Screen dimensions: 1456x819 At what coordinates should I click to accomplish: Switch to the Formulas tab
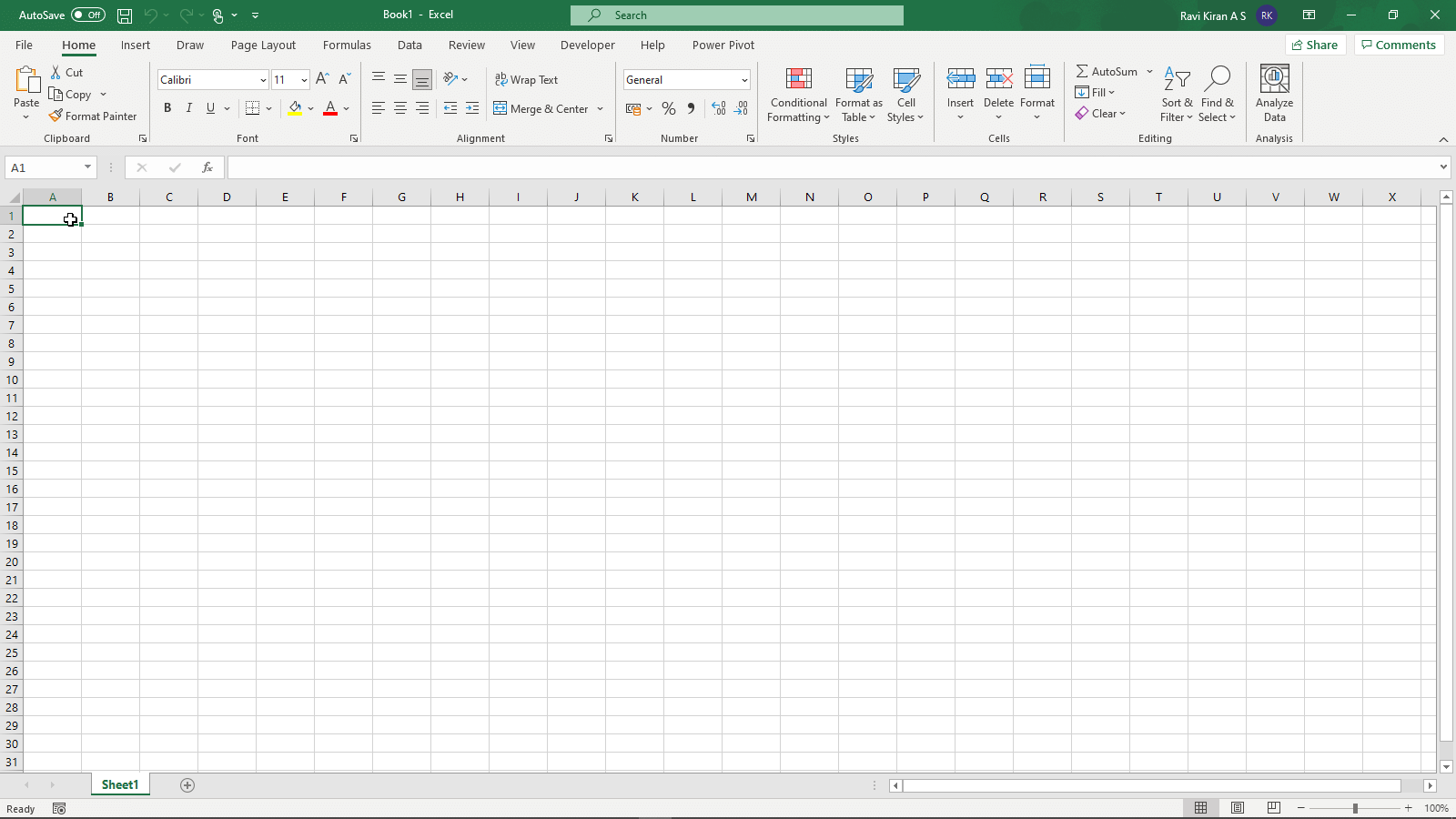point(347,45)
